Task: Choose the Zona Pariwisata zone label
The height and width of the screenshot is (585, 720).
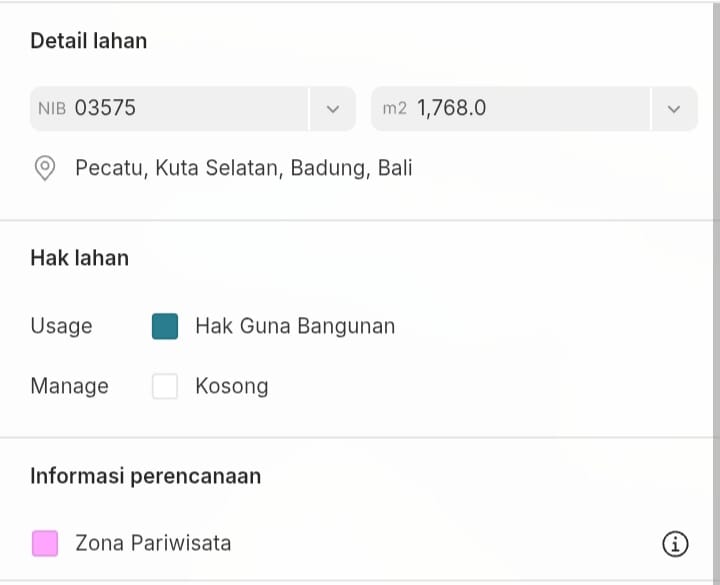Action: [153, 543]
